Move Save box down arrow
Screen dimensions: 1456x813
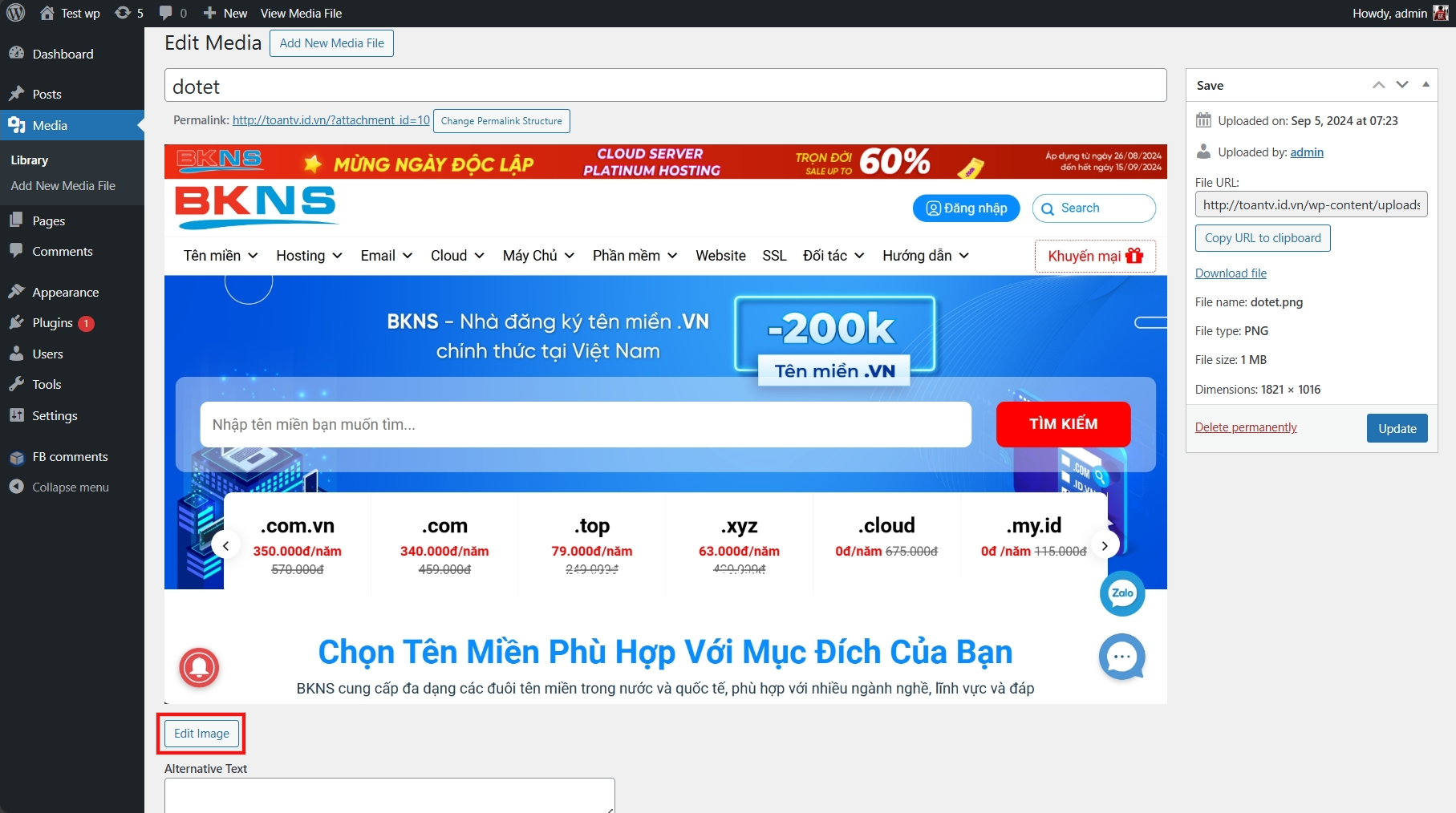1402,85
